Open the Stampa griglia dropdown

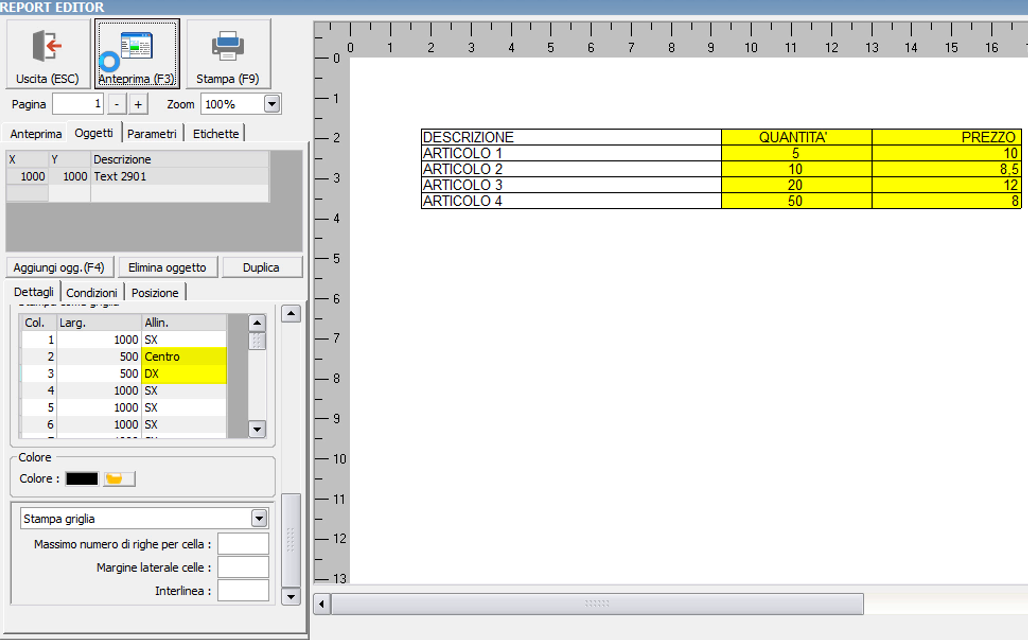[x=259, y=518]
